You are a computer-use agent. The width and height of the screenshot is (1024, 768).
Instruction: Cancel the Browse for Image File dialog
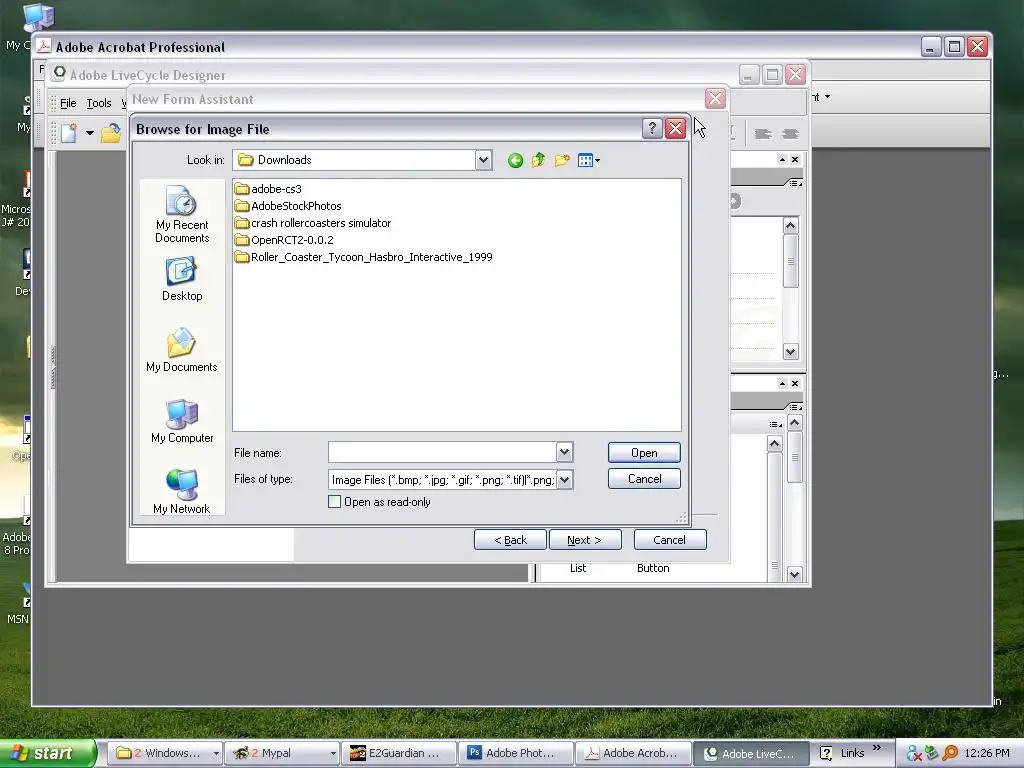[644, 479]
